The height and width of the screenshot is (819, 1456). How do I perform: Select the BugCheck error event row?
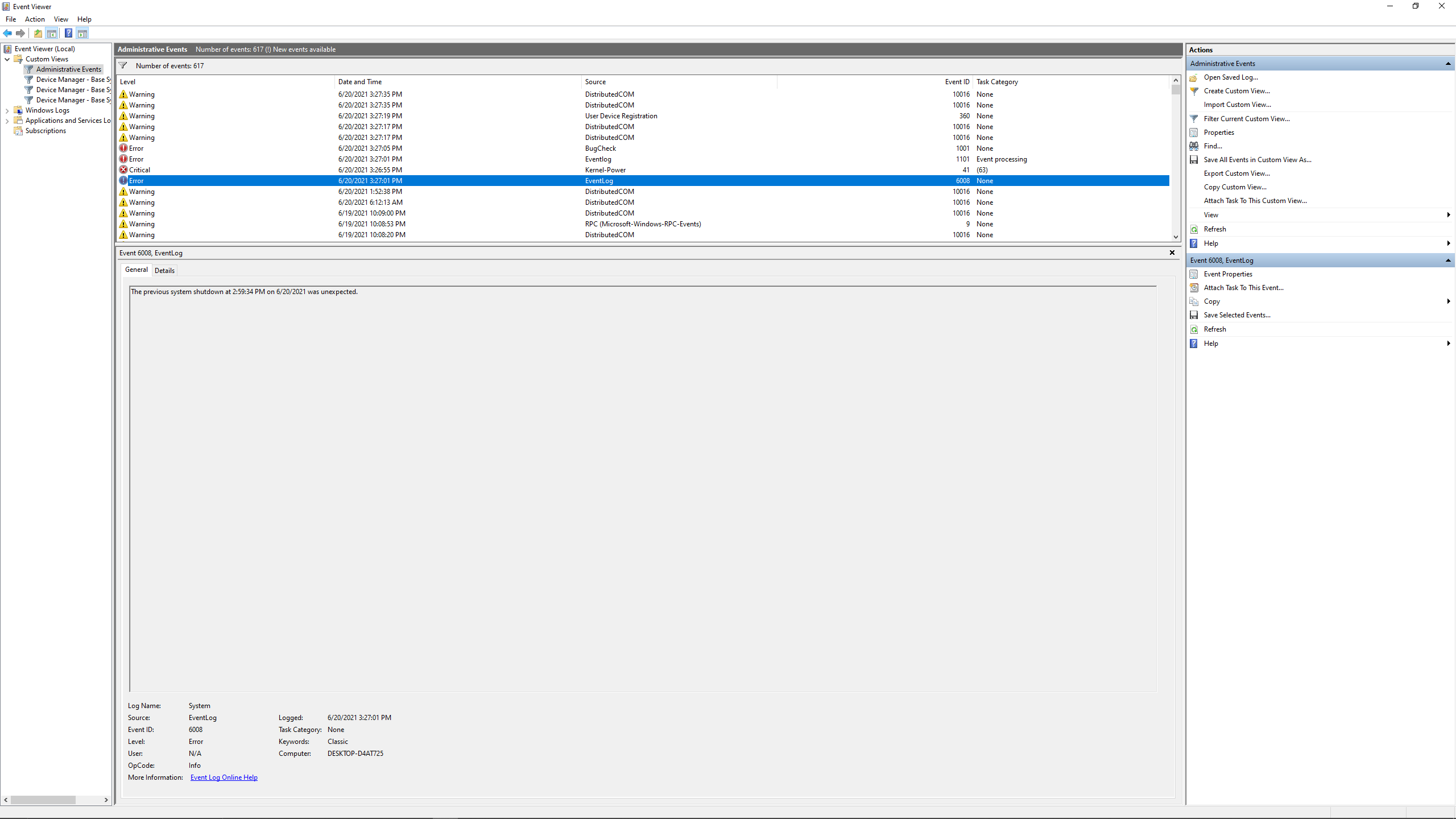(600, 148)
